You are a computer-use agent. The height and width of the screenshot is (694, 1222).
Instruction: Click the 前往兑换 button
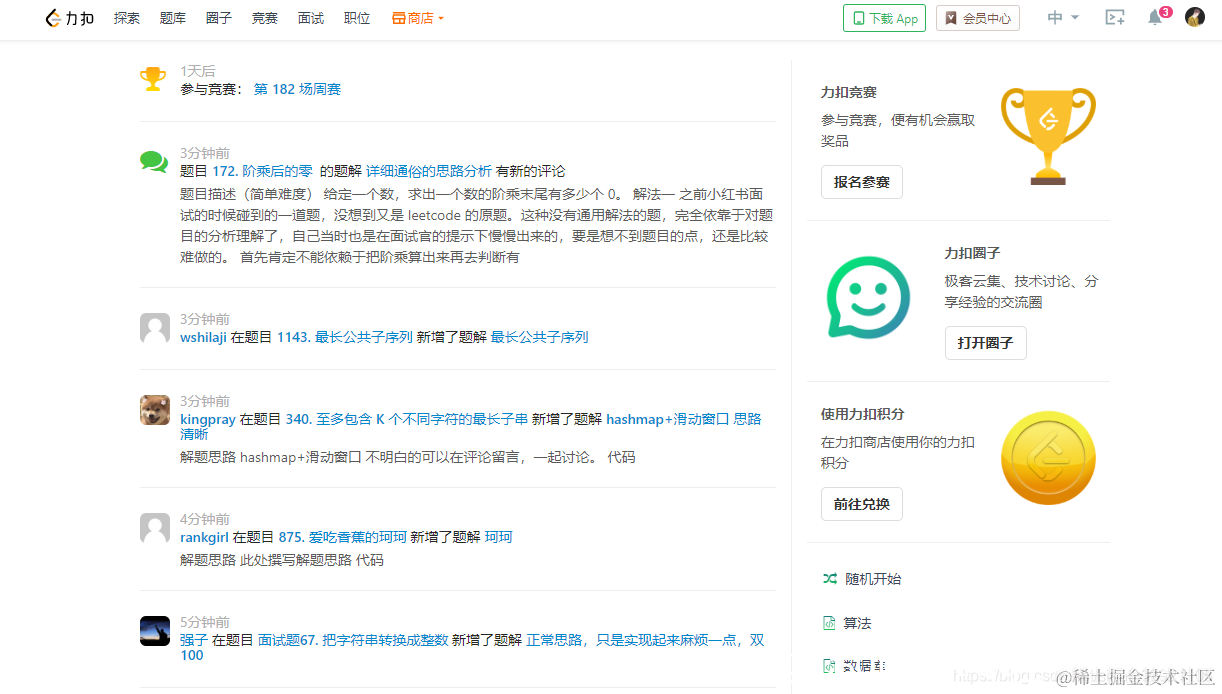pos(862,504)
